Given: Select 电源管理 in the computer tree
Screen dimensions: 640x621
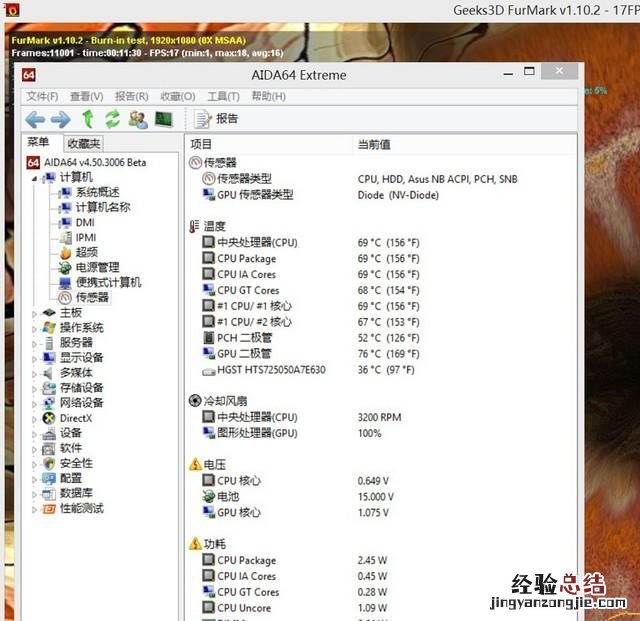Looking at the screenshot, I should pyautogui.click(x=96, y=267).
